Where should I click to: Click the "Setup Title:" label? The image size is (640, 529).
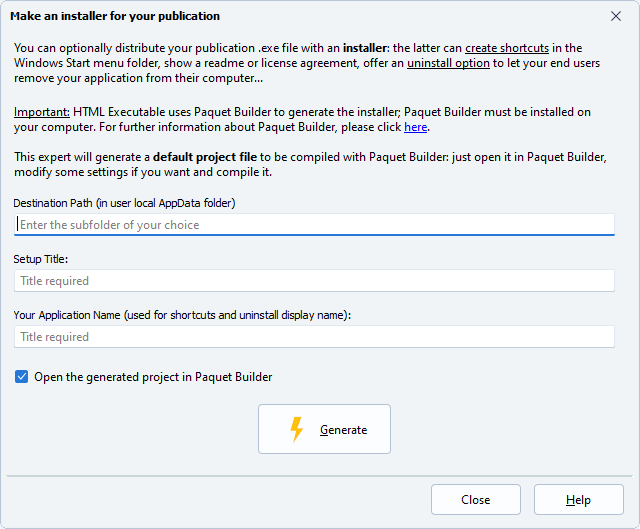41,259
